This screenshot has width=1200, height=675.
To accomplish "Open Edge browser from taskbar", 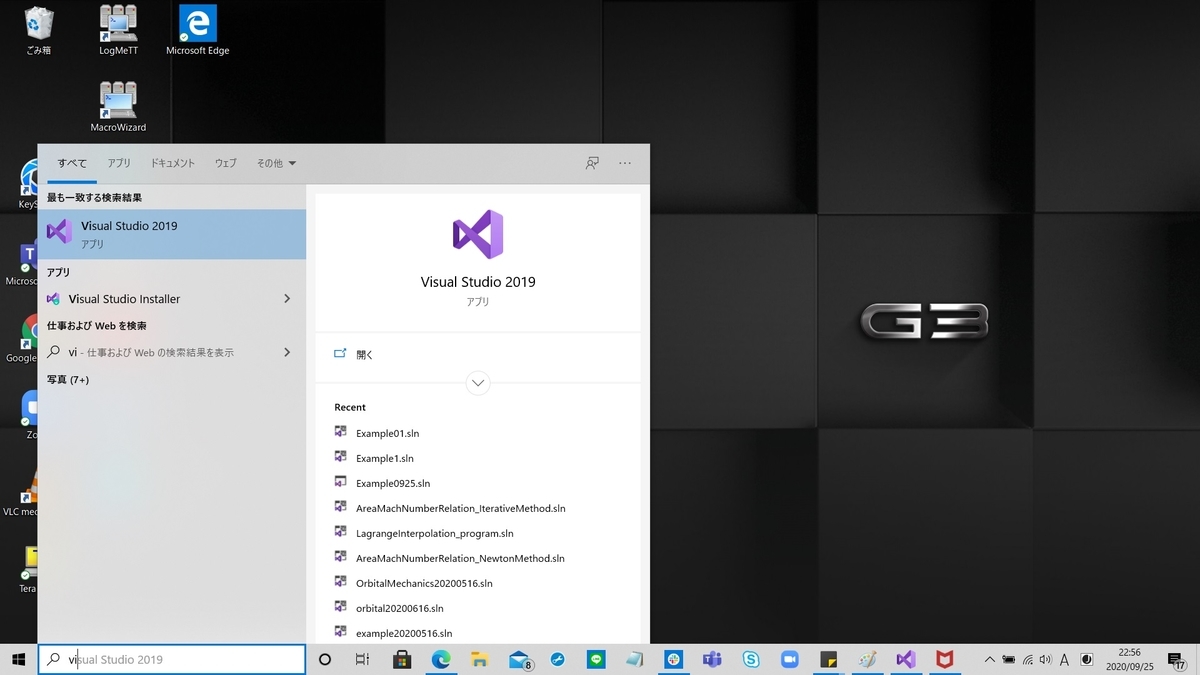I will (x=441, y=659).
